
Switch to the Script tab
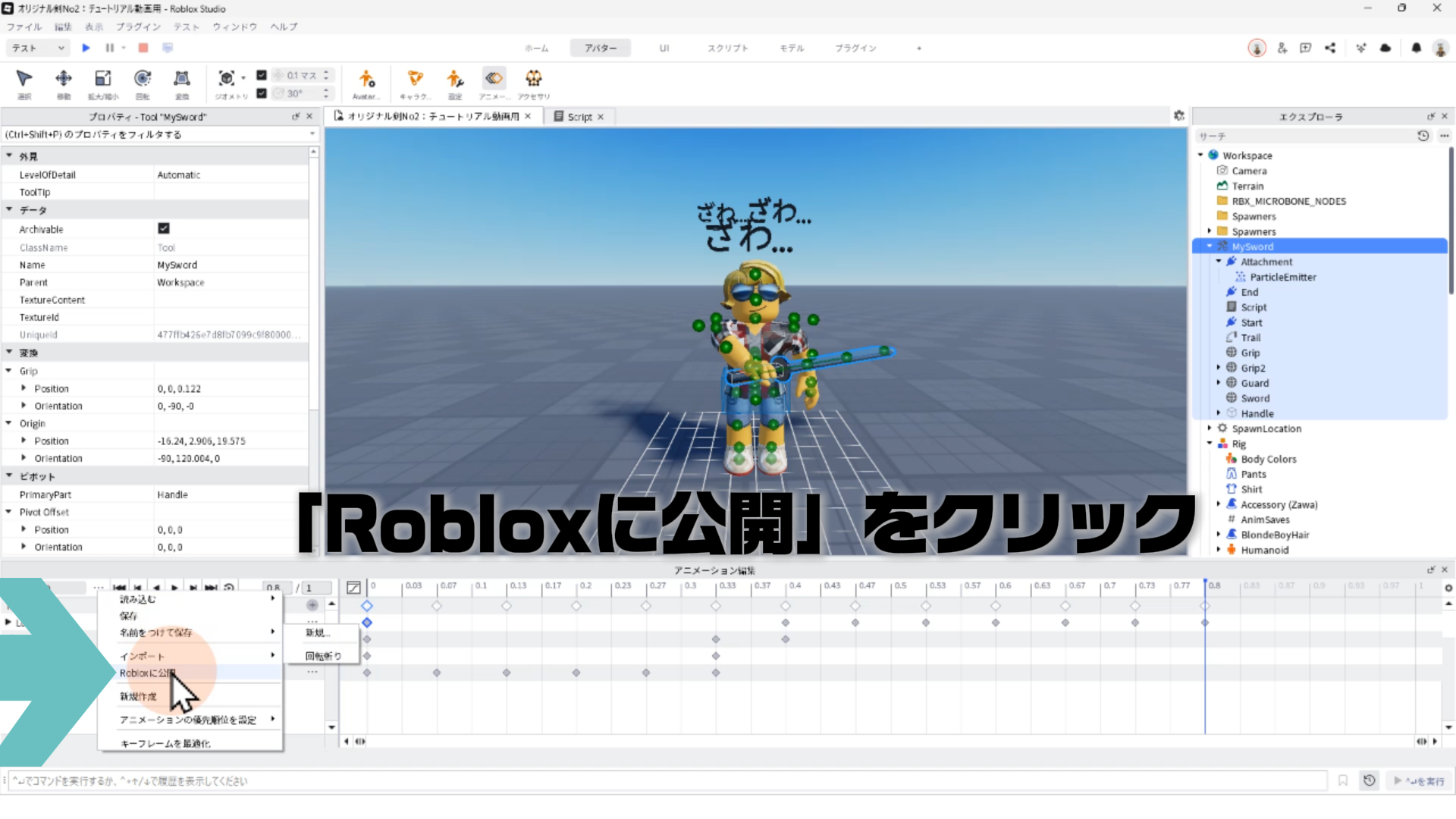pos(579,117)
